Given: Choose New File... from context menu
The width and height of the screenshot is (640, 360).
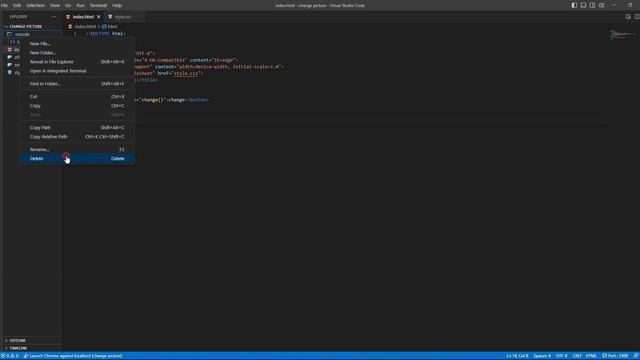Looking at the screenshot, I should (x=77, y=44).
